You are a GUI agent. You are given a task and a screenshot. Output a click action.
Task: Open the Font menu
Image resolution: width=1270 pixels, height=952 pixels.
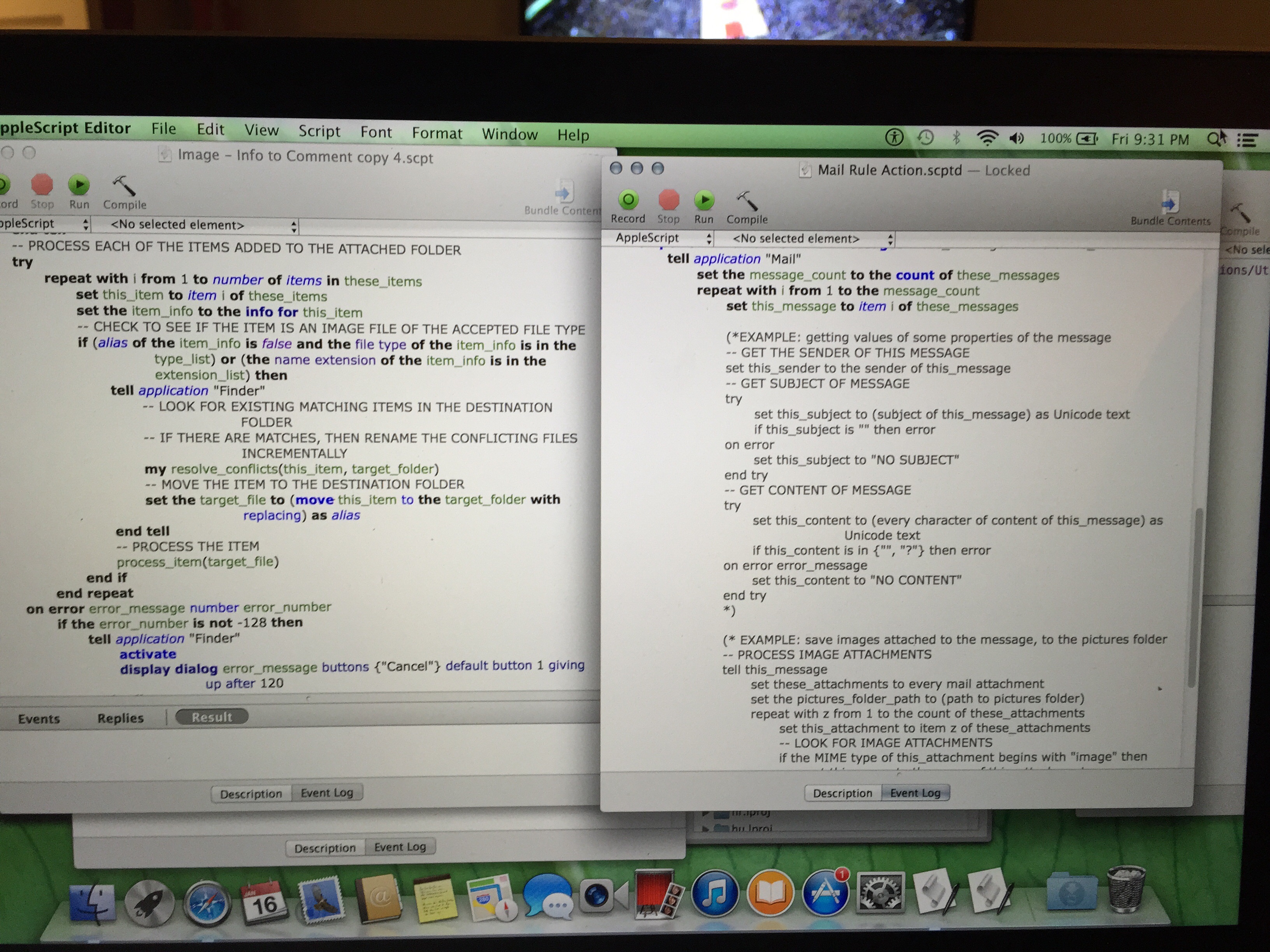376,132
